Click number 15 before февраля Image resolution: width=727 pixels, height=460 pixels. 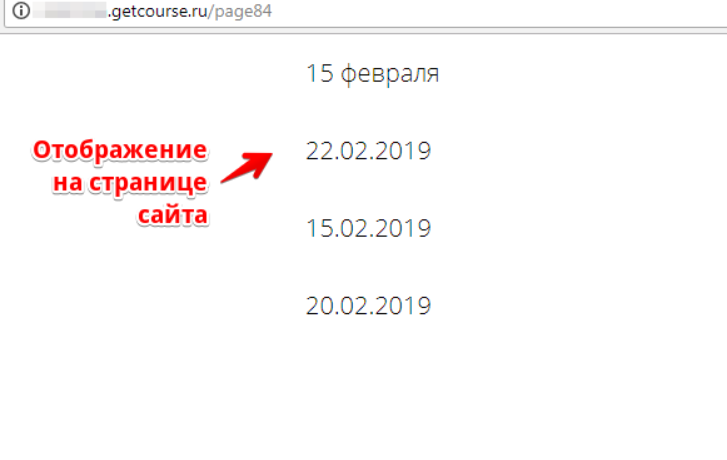click(319, 73)
